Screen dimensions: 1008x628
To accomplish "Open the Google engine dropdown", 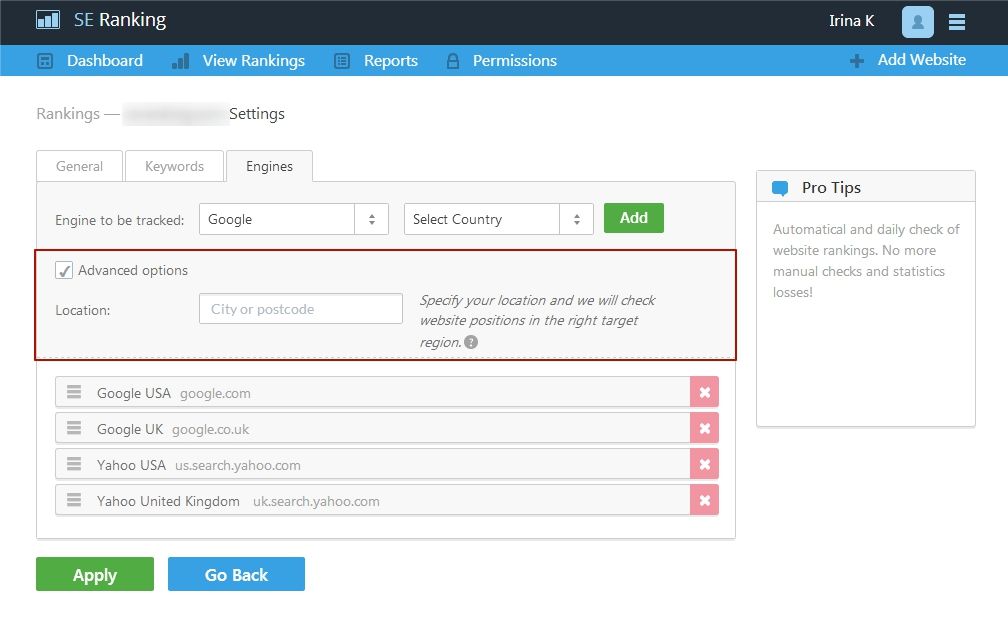I will click(x=294, y=219).
